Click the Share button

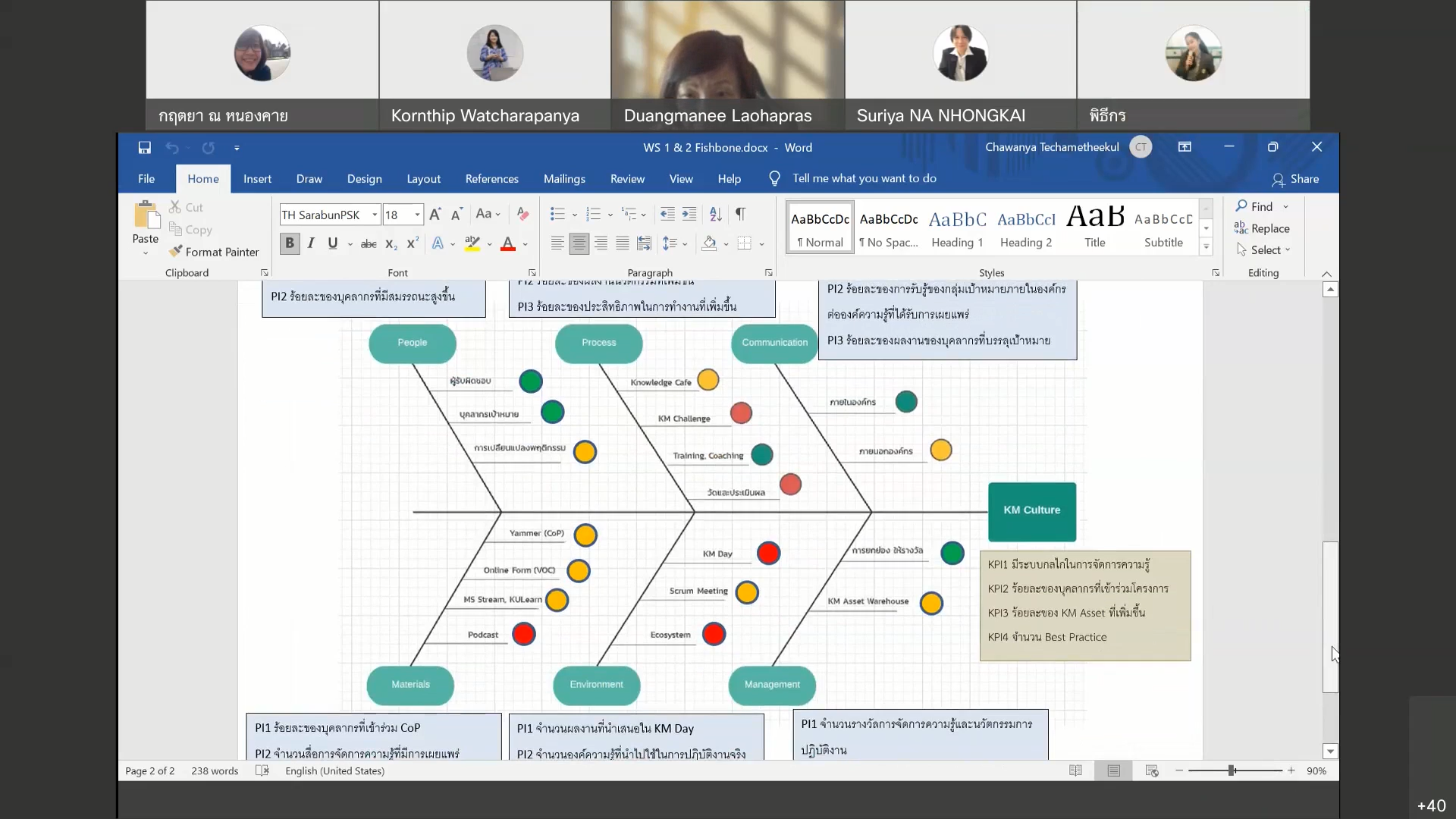tap(1295, 179)
